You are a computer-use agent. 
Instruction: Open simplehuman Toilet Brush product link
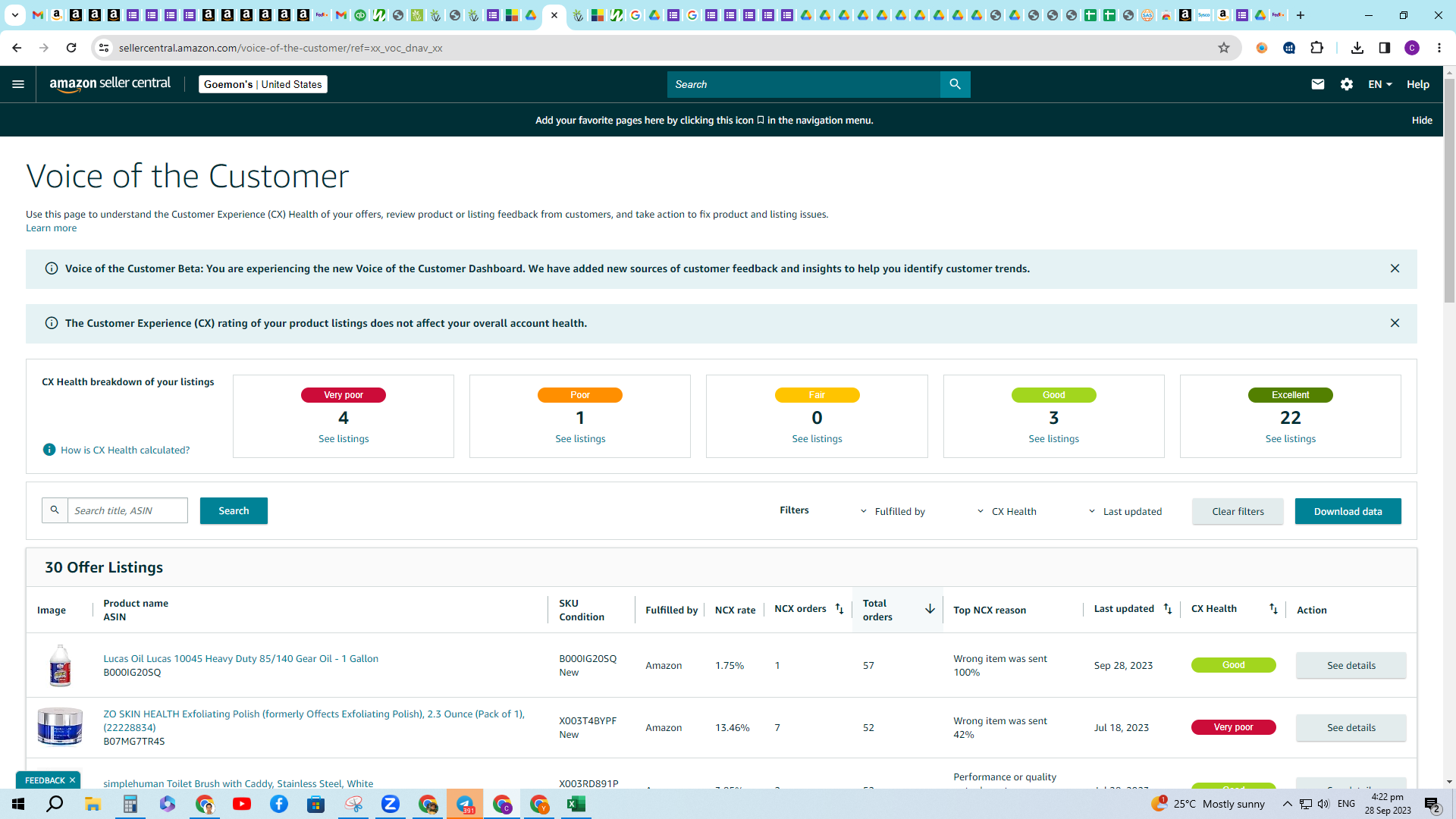238,783
